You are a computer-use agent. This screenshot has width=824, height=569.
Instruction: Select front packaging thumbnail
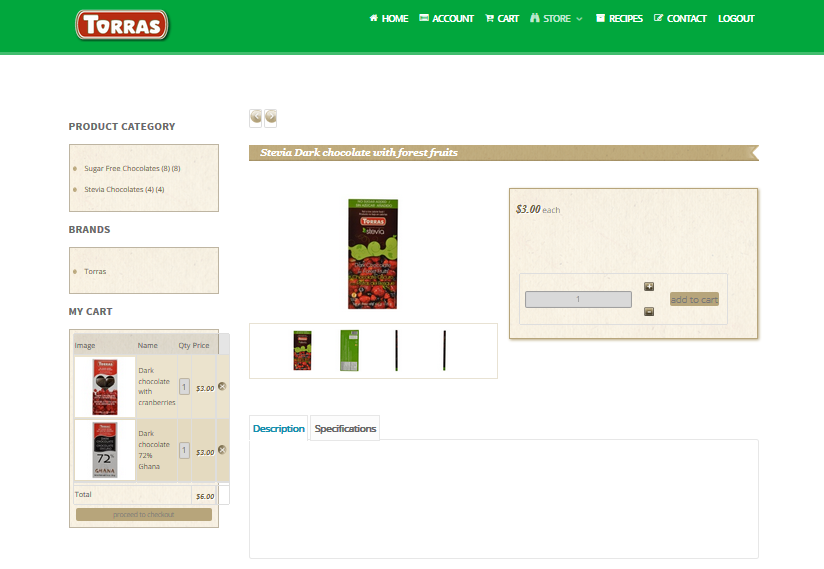(302, 350)
